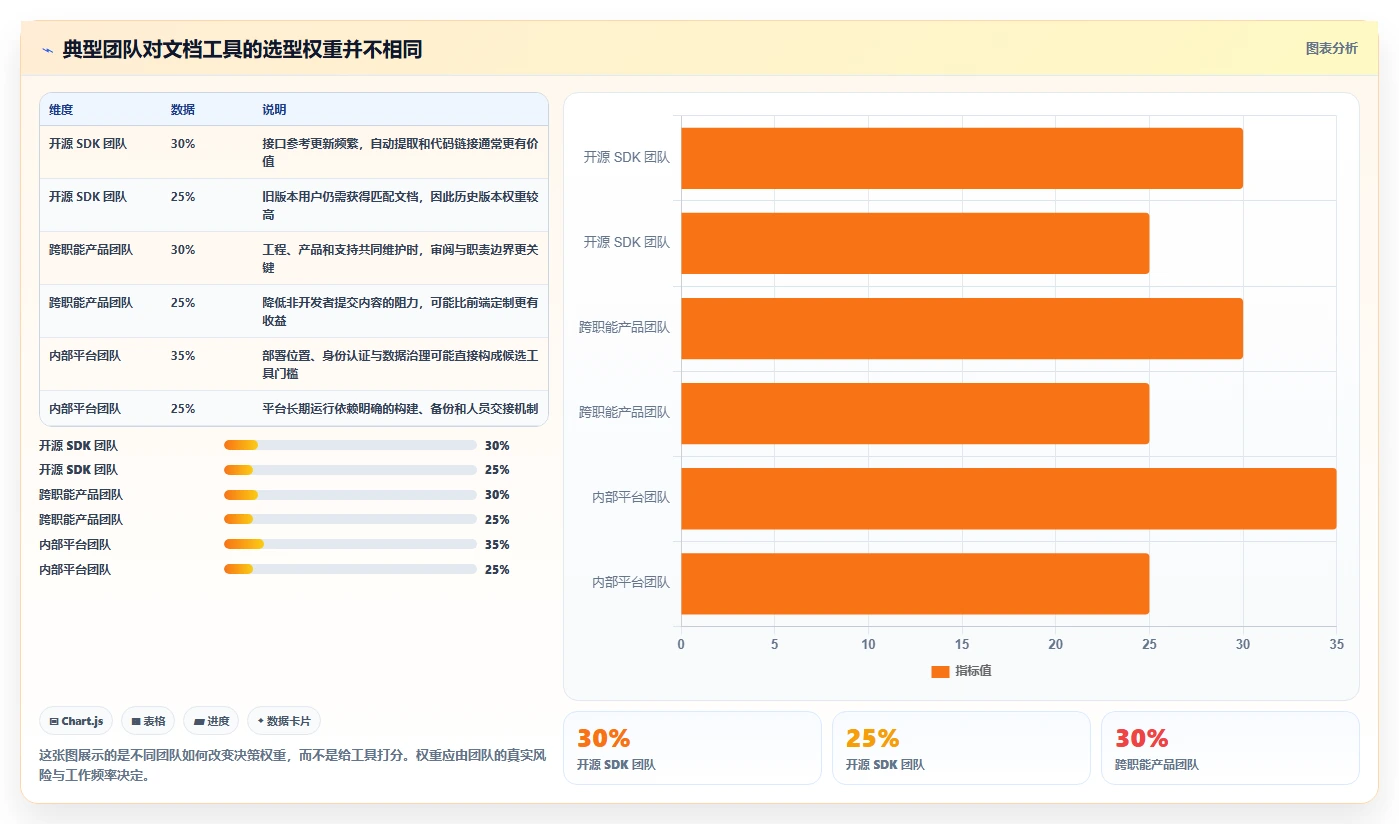The height and width of the screenshot is (824, 1399).
Task: Click the 开源 SDK 团队 30% progress bar
Action: click(x=350, y=445)
